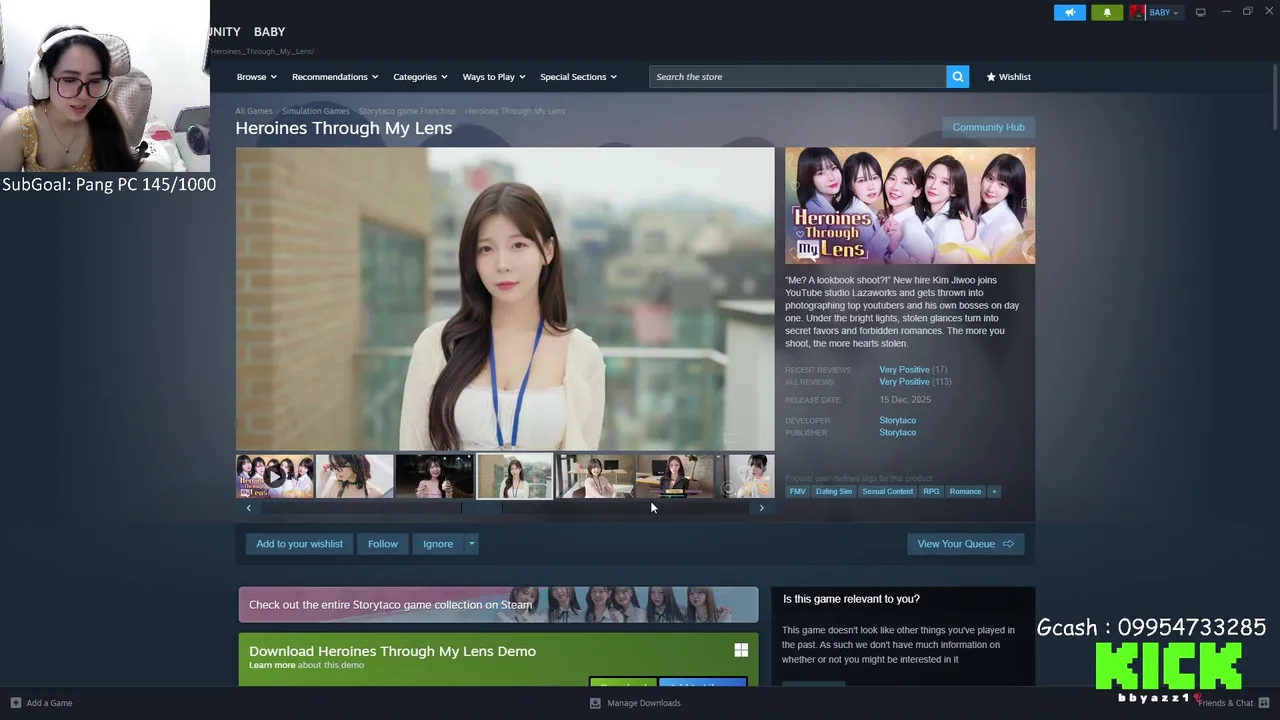Screen dimensions: 1280x720
Task: Select the sixth thumbnail with dialog bar
Action: (x=674, y=476)
